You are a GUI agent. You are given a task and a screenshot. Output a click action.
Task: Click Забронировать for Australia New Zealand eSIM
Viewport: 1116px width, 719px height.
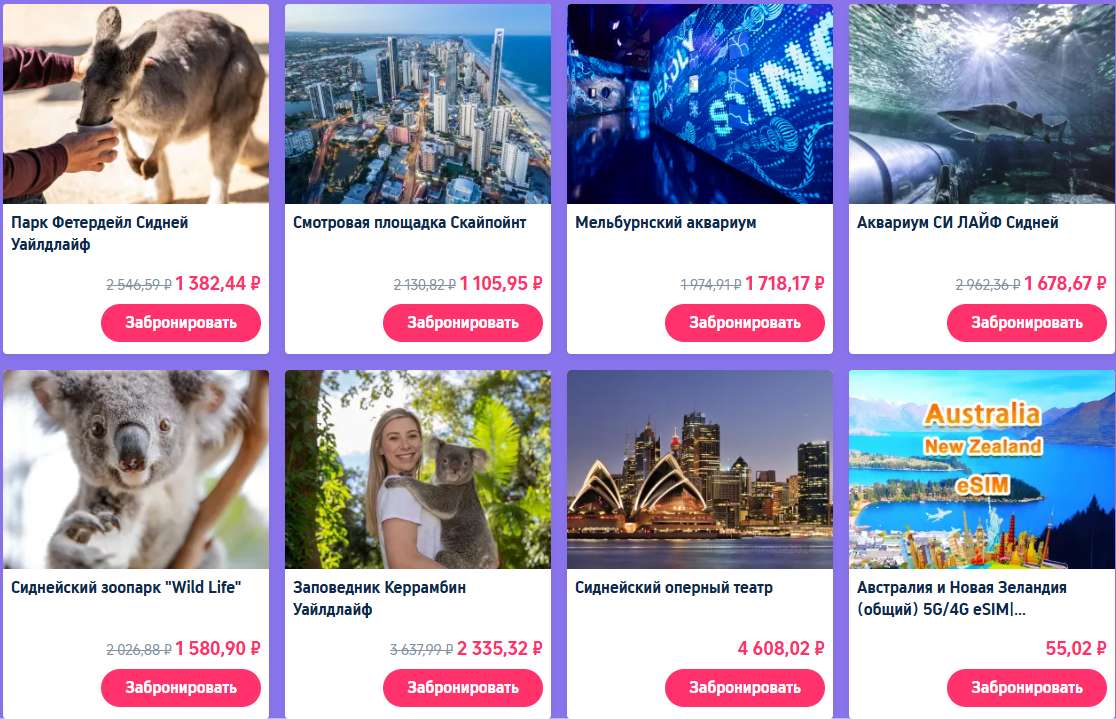pos(1026,688)
